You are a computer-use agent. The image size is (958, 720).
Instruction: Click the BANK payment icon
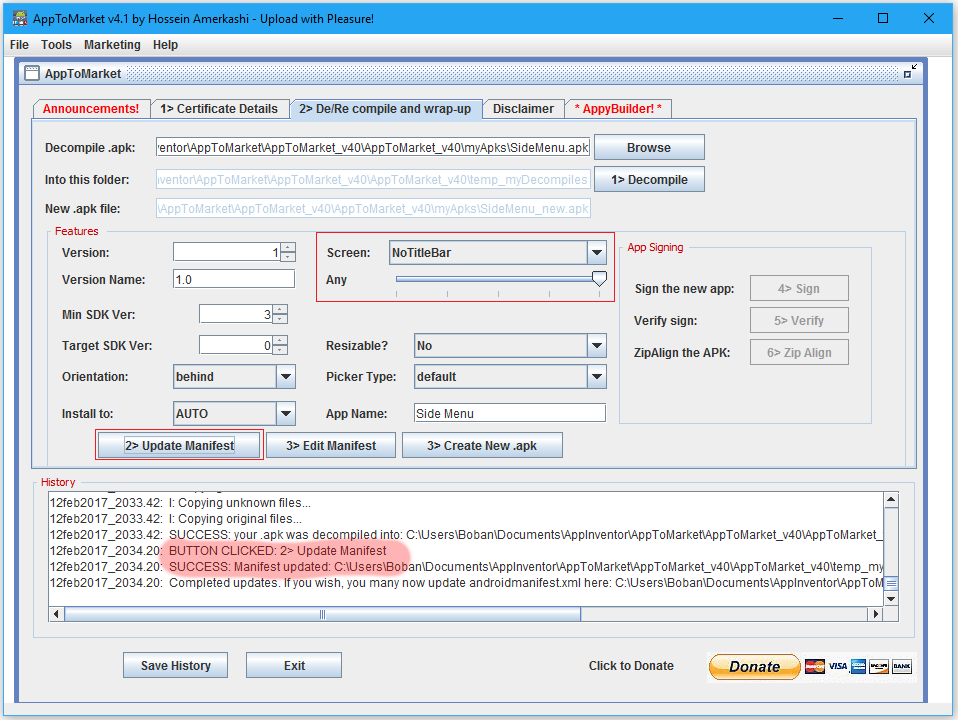[902, 666]
